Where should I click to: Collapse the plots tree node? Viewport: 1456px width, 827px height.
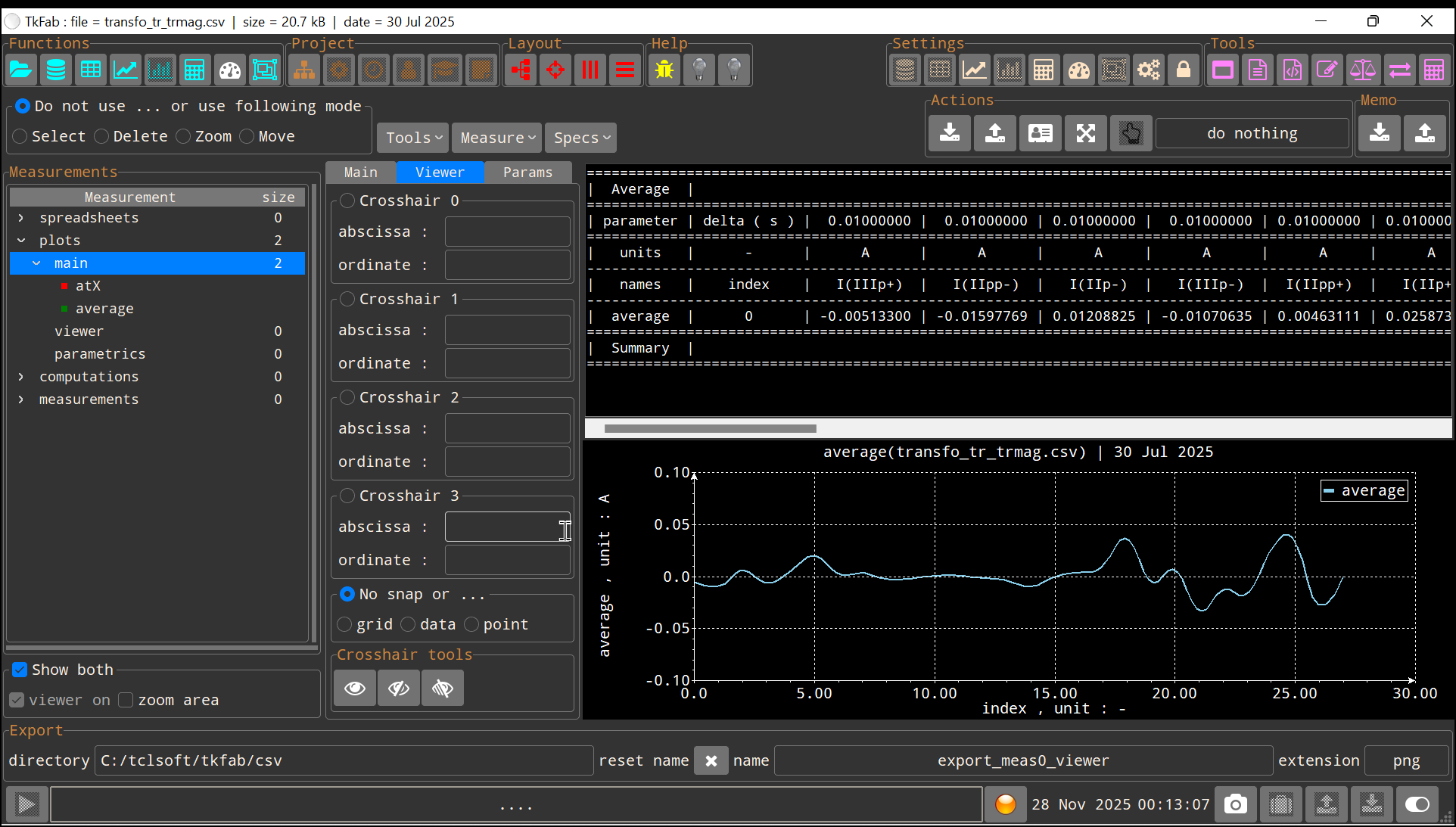[x=22, y=240]
